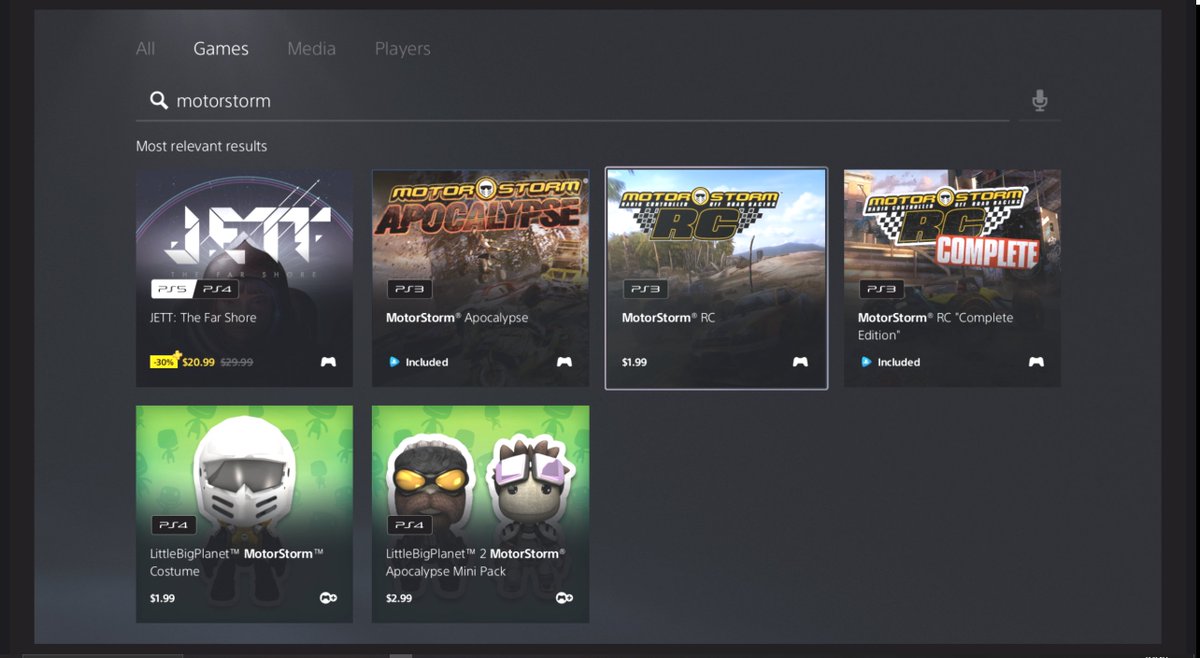Viewport: 1200px width, 658px height.
Task: Click the LittleBigPlanet MotorStorm Costume title
Action: tap(237, 562)
